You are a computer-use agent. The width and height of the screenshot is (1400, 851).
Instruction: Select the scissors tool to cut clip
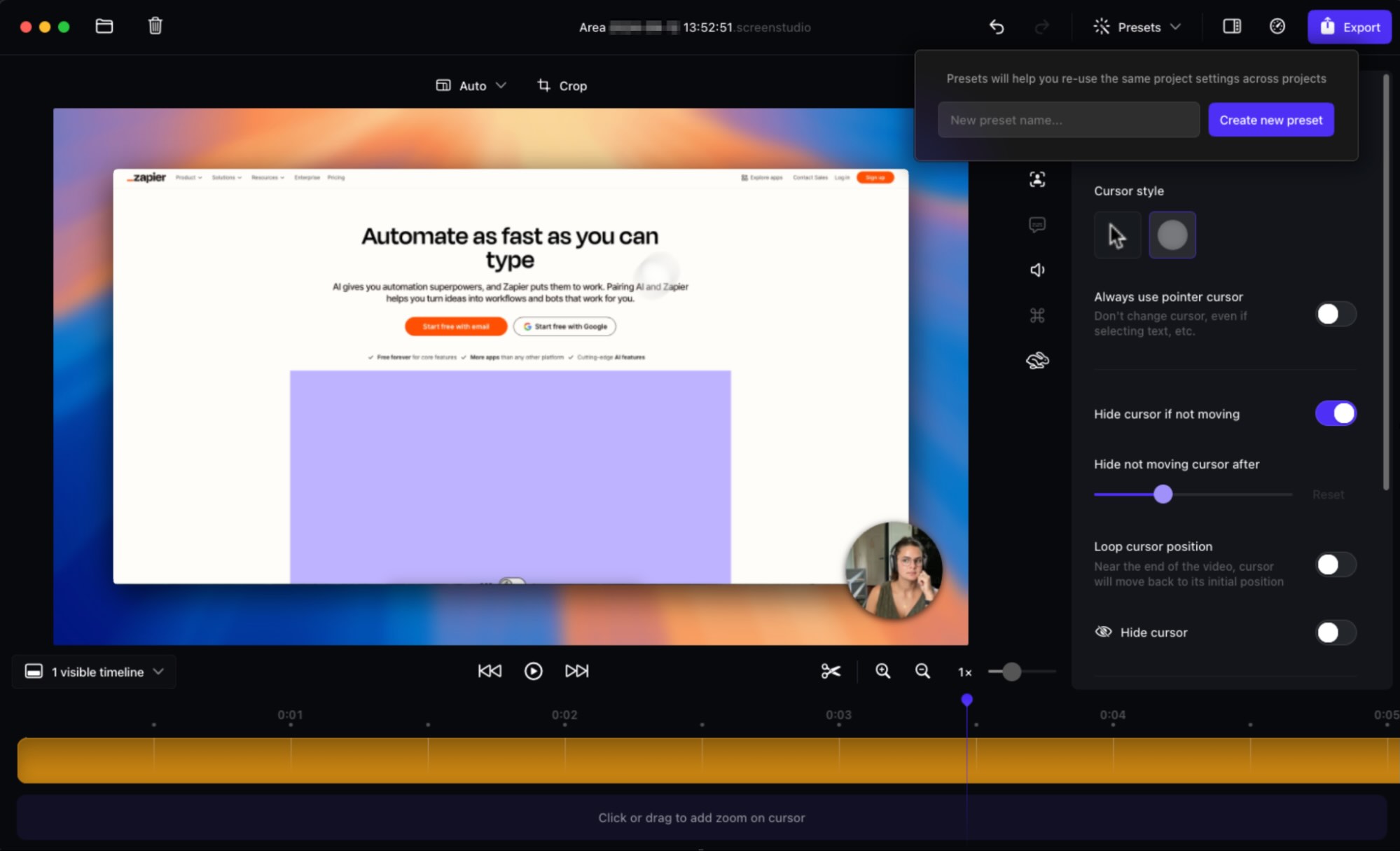click(831, 671)
